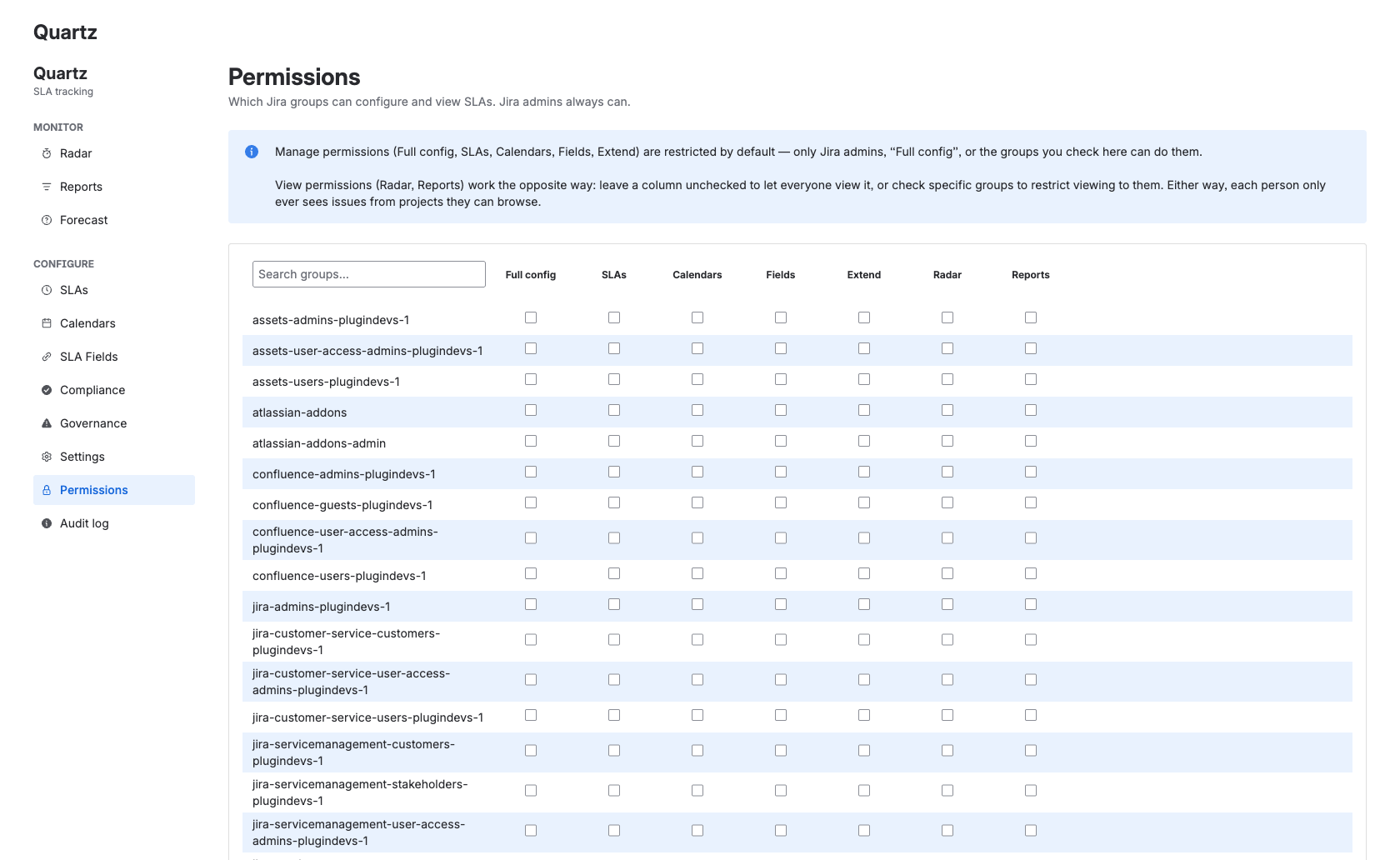The width and height of the screenshot is (1400, 860).
Task: Click the Calendars icon in sidebar
Action: coord(47,323)
